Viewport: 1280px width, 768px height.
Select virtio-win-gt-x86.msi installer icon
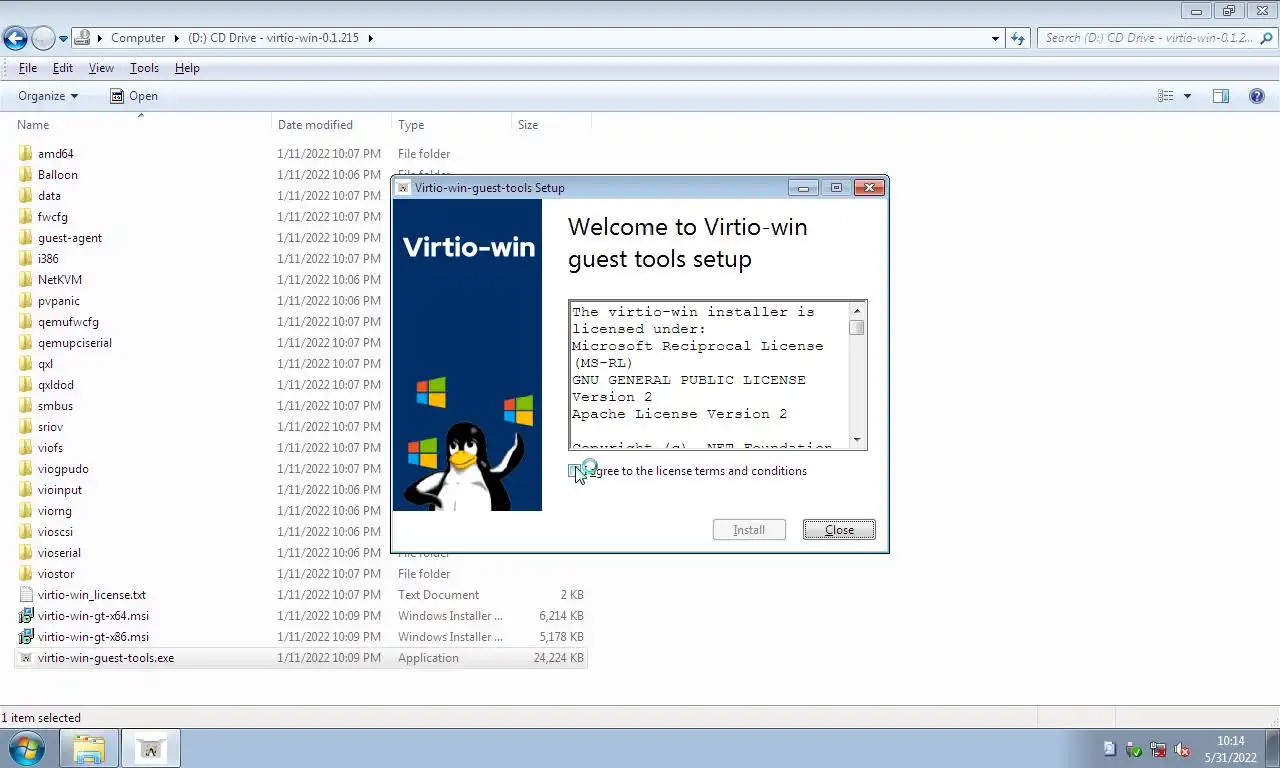click(x=26, y=637)
